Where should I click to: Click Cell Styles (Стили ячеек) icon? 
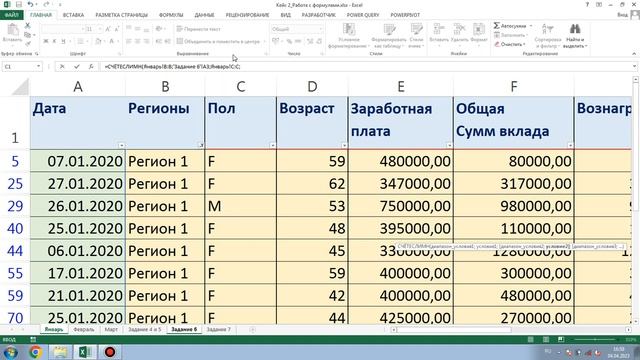(416, 30)
